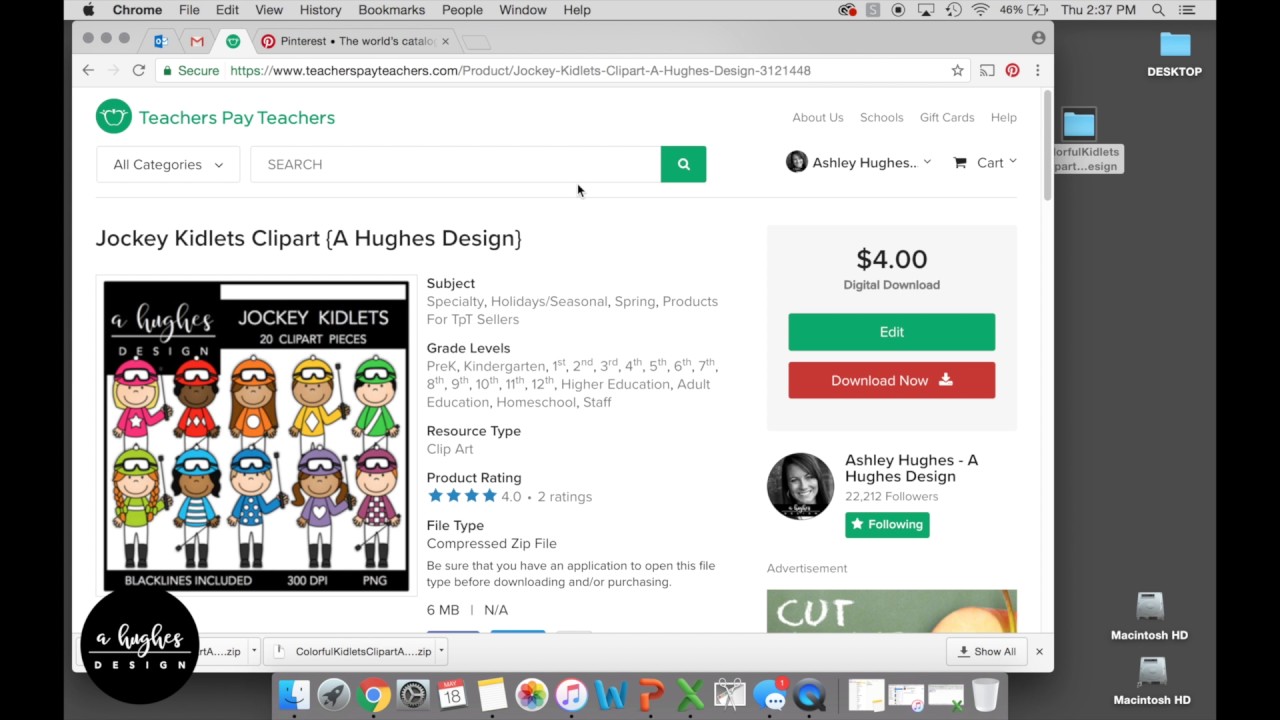Open the Window menu

pyautogui.click(x=523, y=10)
